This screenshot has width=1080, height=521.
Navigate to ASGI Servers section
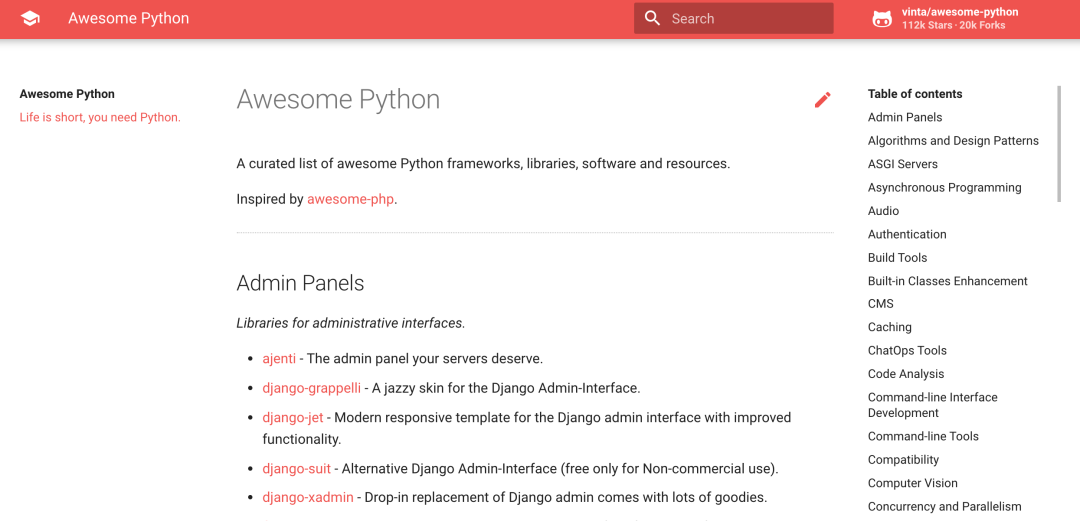point(902,164)
